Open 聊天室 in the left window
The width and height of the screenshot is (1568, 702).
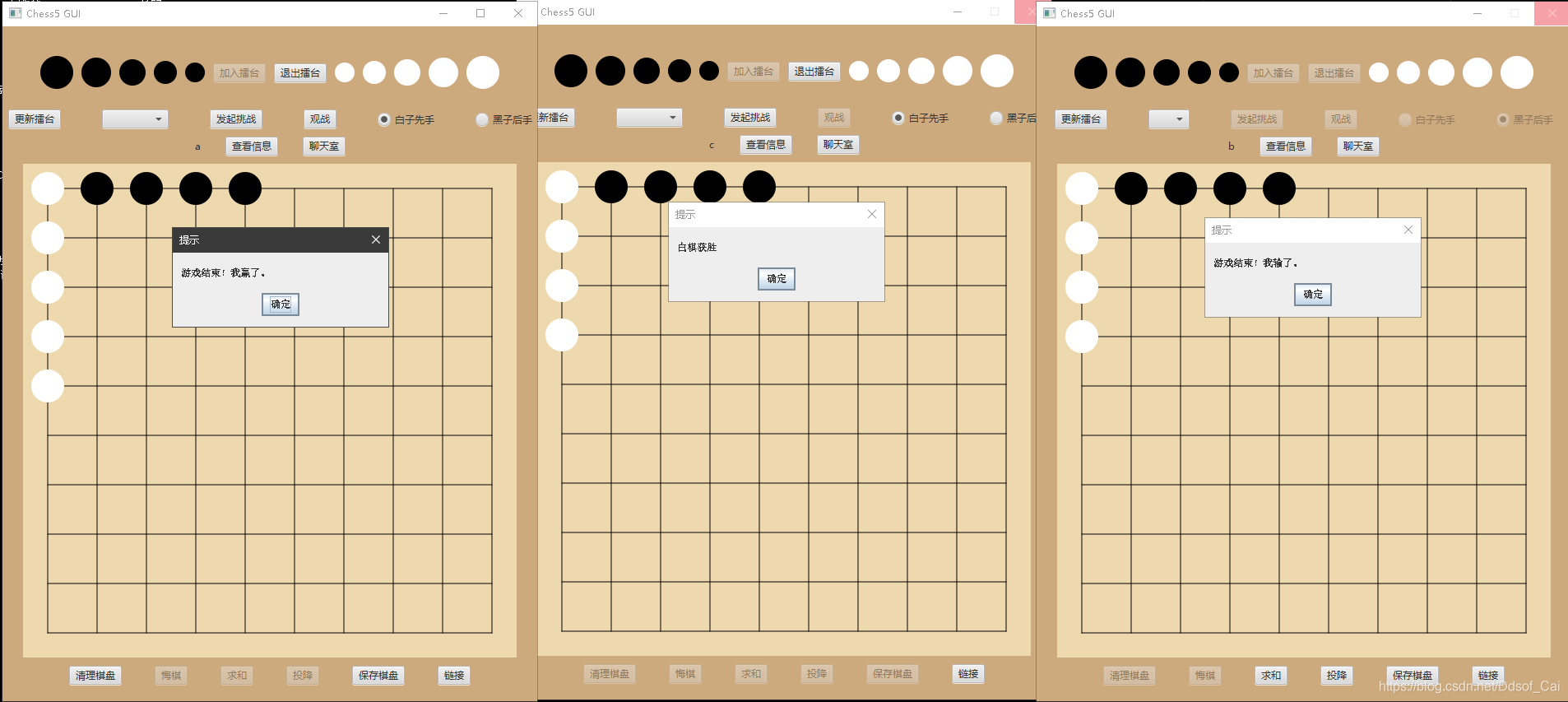tap(324, 146)
